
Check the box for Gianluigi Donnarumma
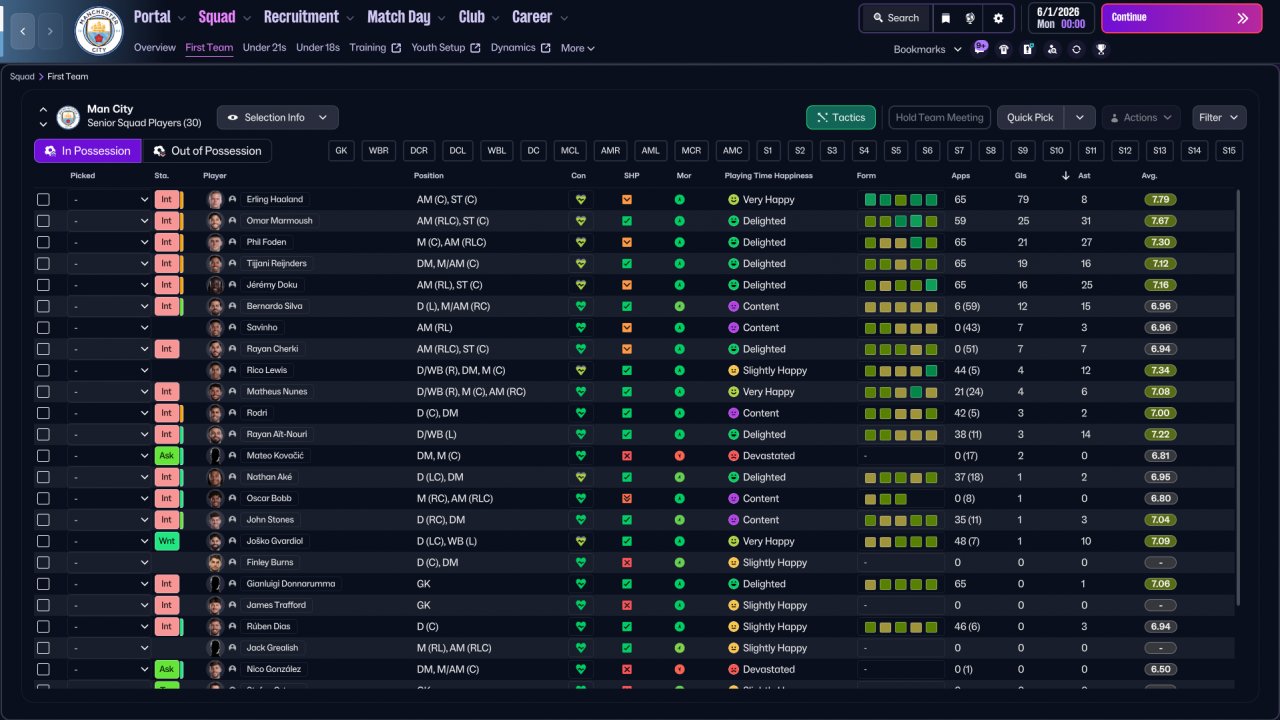click(x=43, y=584)
